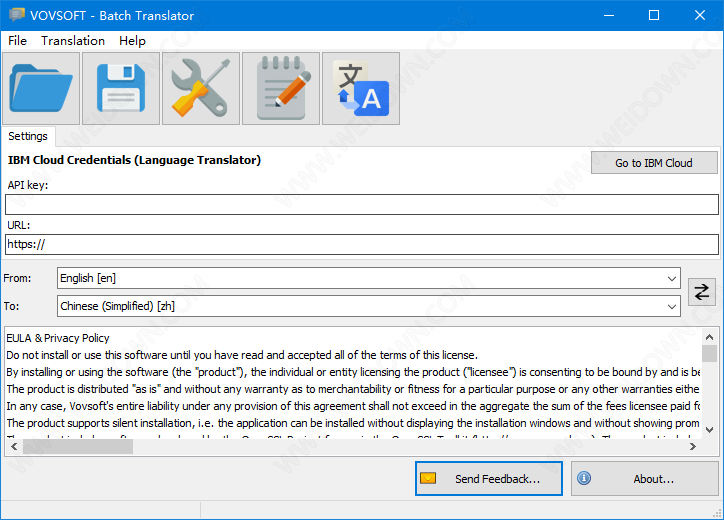This screenshot has height=520, width=724.
Task: Open the File menu
Action: [18, 41]
